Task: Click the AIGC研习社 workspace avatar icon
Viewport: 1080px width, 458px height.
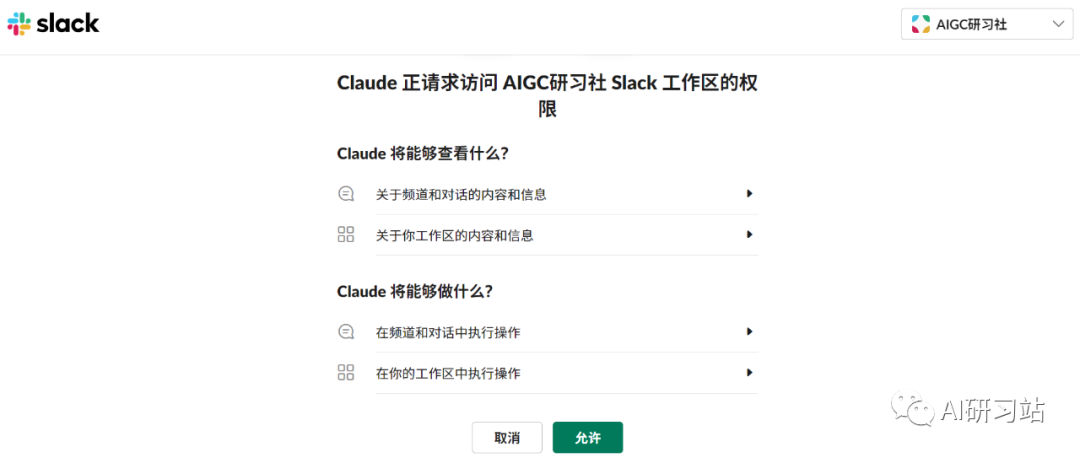Action: click(920, 24)
